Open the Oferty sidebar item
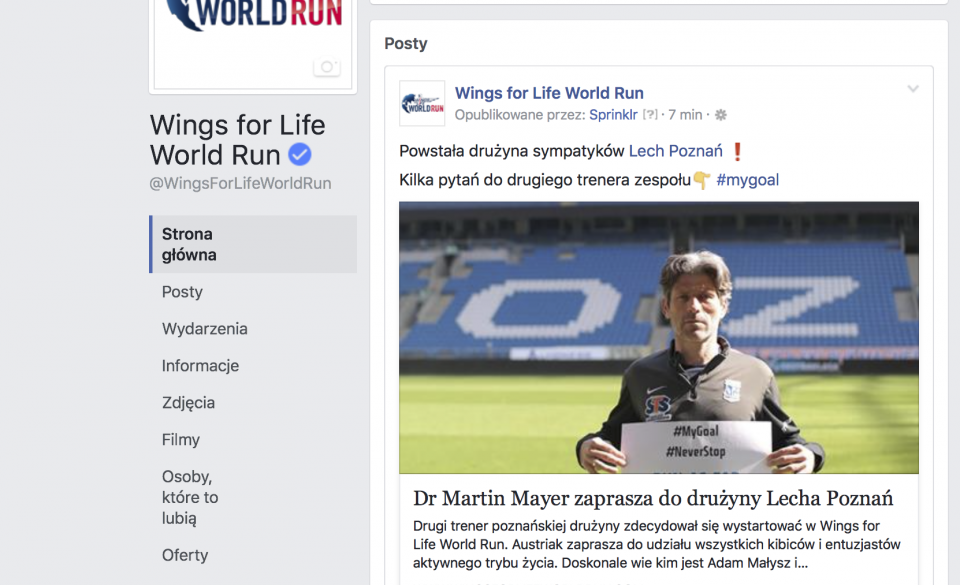The width and height of the screenshot is (960, 585). [x=185, y=555]
